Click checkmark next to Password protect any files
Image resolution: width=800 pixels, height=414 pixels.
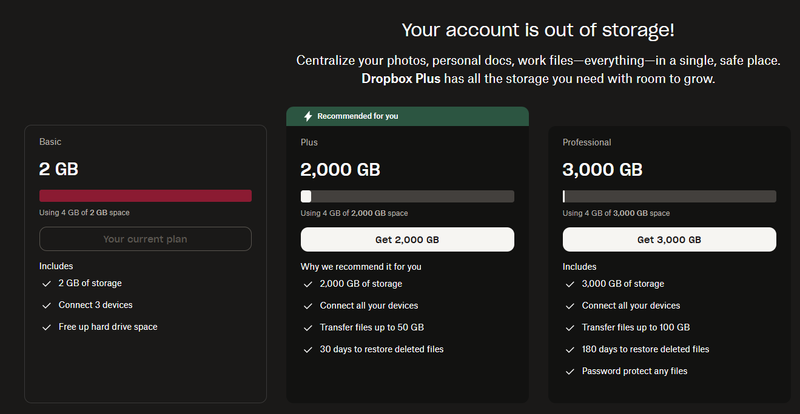(x=570, y=371)
